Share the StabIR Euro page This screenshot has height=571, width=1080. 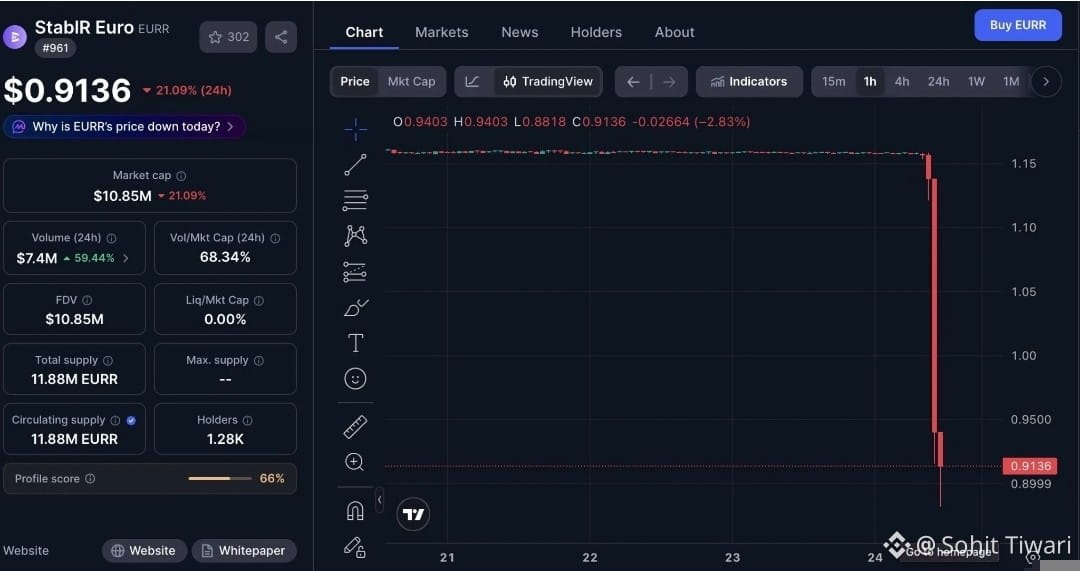pyautogui.click(x=281, y=37)
